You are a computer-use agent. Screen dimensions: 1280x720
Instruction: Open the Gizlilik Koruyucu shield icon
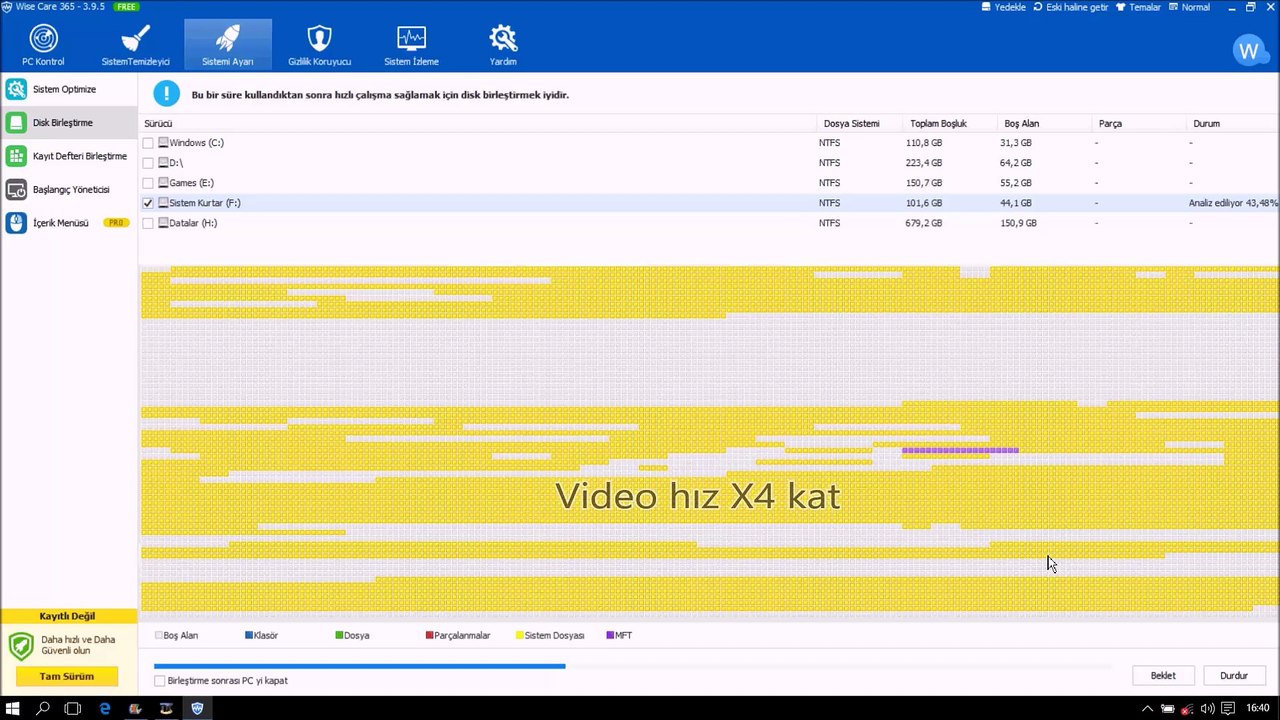point(319,39)
